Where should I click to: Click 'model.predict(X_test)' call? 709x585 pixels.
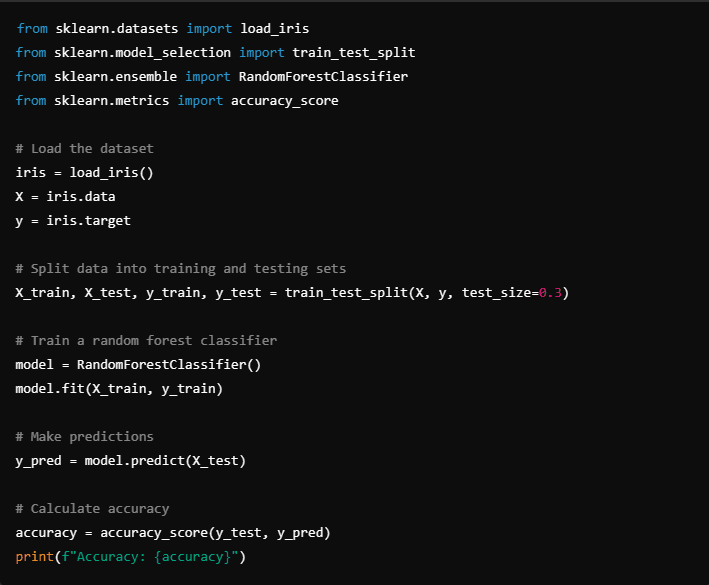click(165, 461)
